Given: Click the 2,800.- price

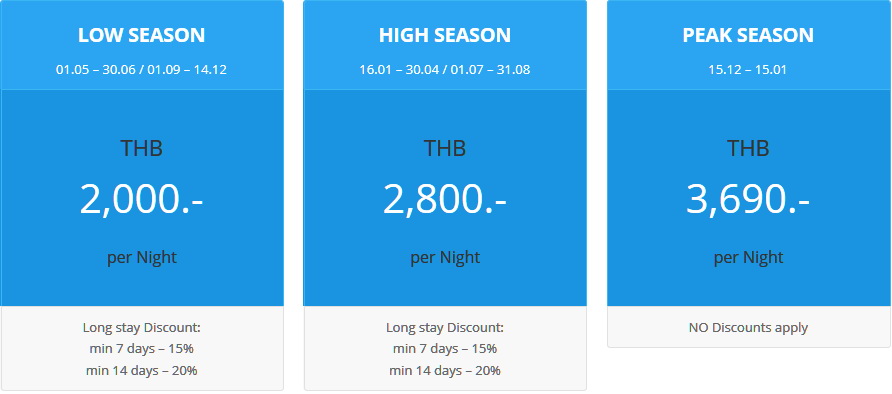Looking at the screenshot, I should tap(445, 200).
